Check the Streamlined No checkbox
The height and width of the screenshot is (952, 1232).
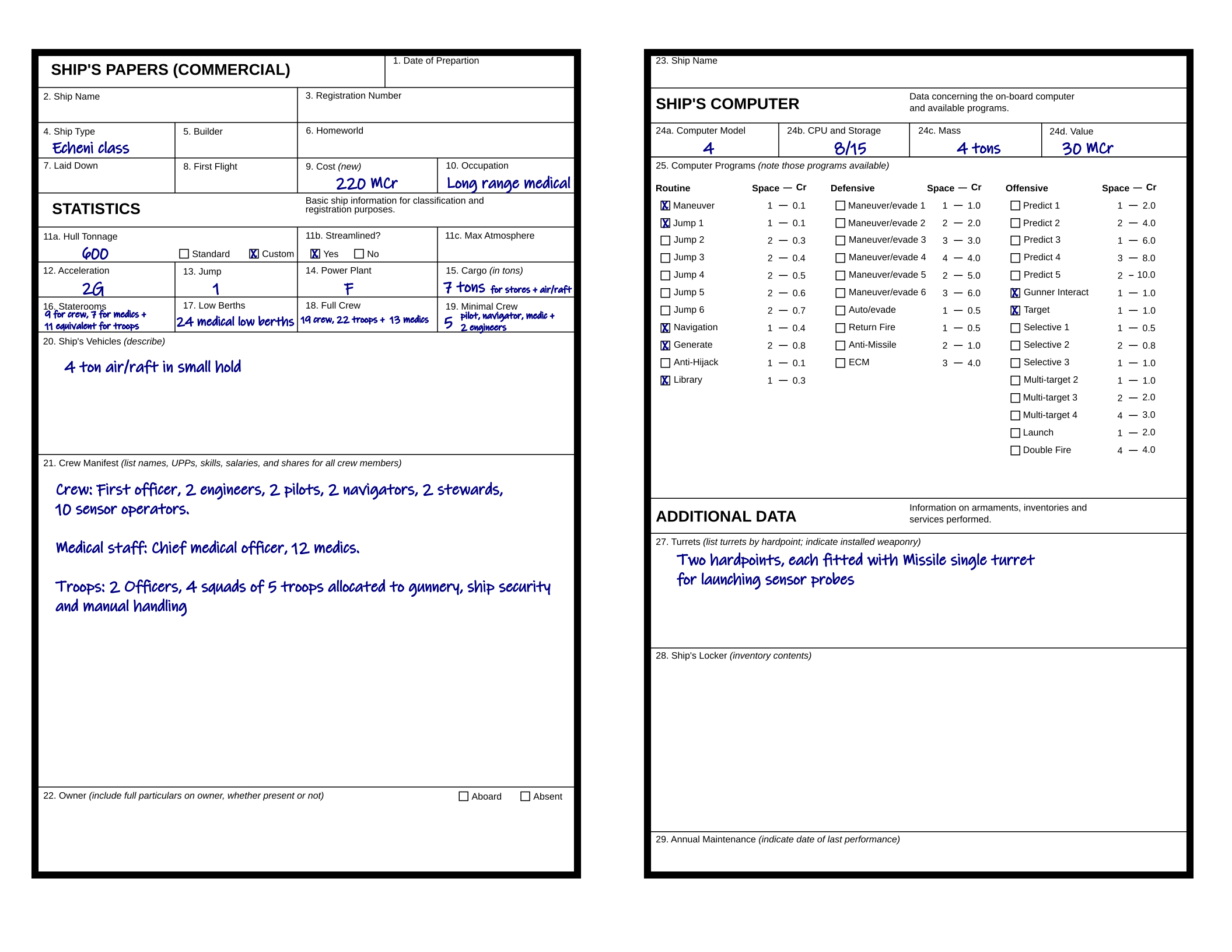(x=359, y=254)
